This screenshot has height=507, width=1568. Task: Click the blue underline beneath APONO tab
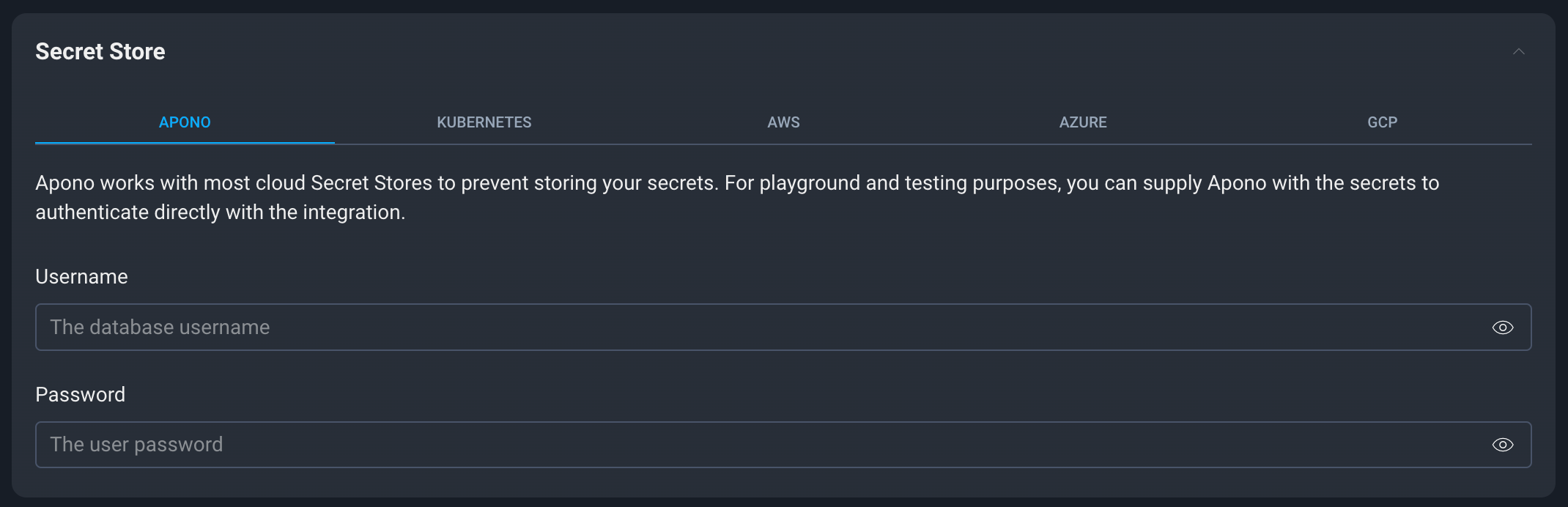(x=185, y=143)
